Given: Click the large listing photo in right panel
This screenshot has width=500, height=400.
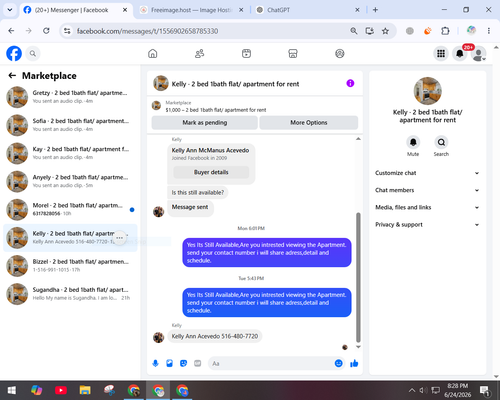Looking at the screenshot, I should (x=428, y=91).
